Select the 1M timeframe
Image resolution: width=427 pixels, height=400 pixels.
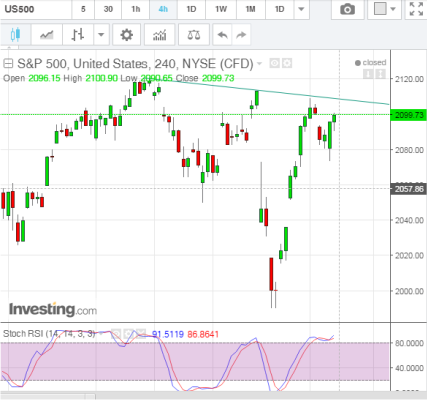(x=250, y=9)
